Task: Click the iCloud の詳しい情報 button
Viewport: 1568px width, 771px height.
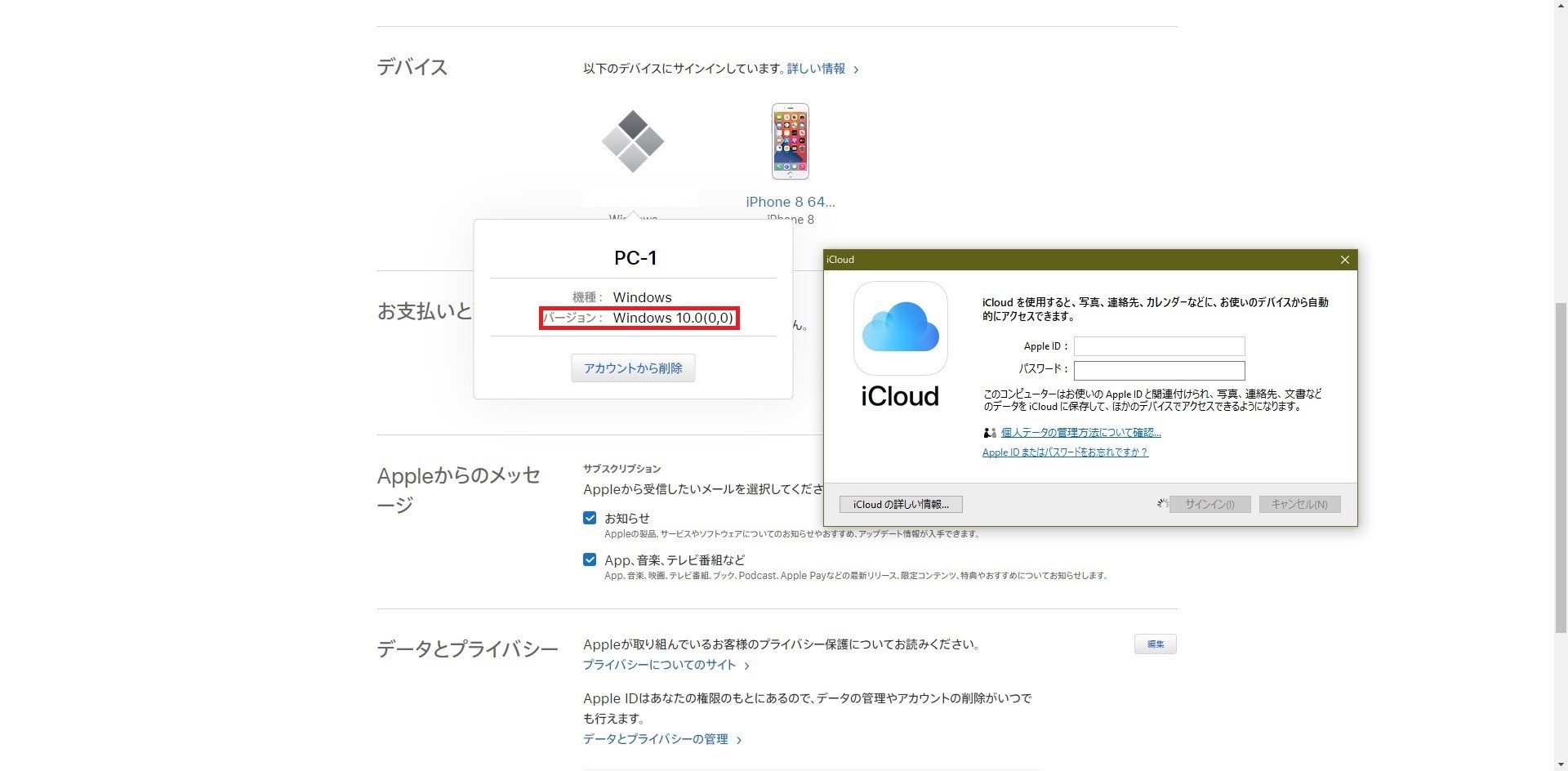Action: point(901,505)
